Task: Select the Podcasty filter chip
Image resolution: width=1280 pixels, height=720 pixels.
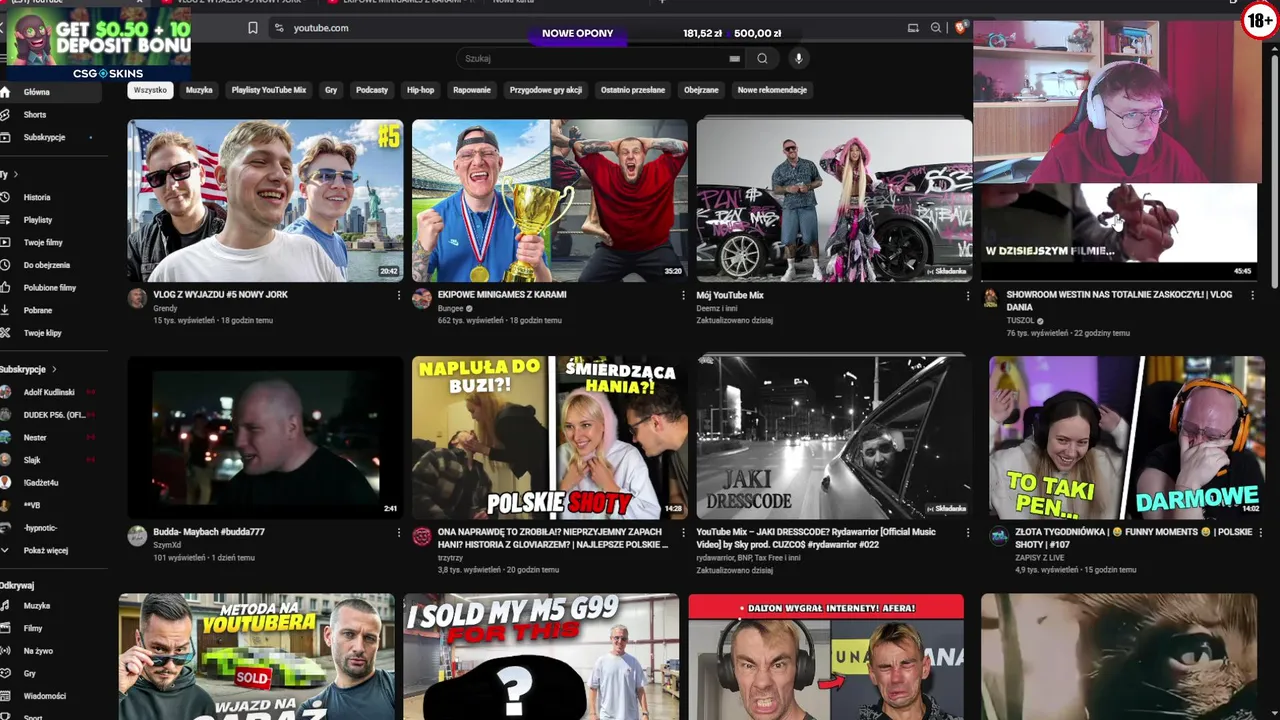Action: [x=372, y=90]
